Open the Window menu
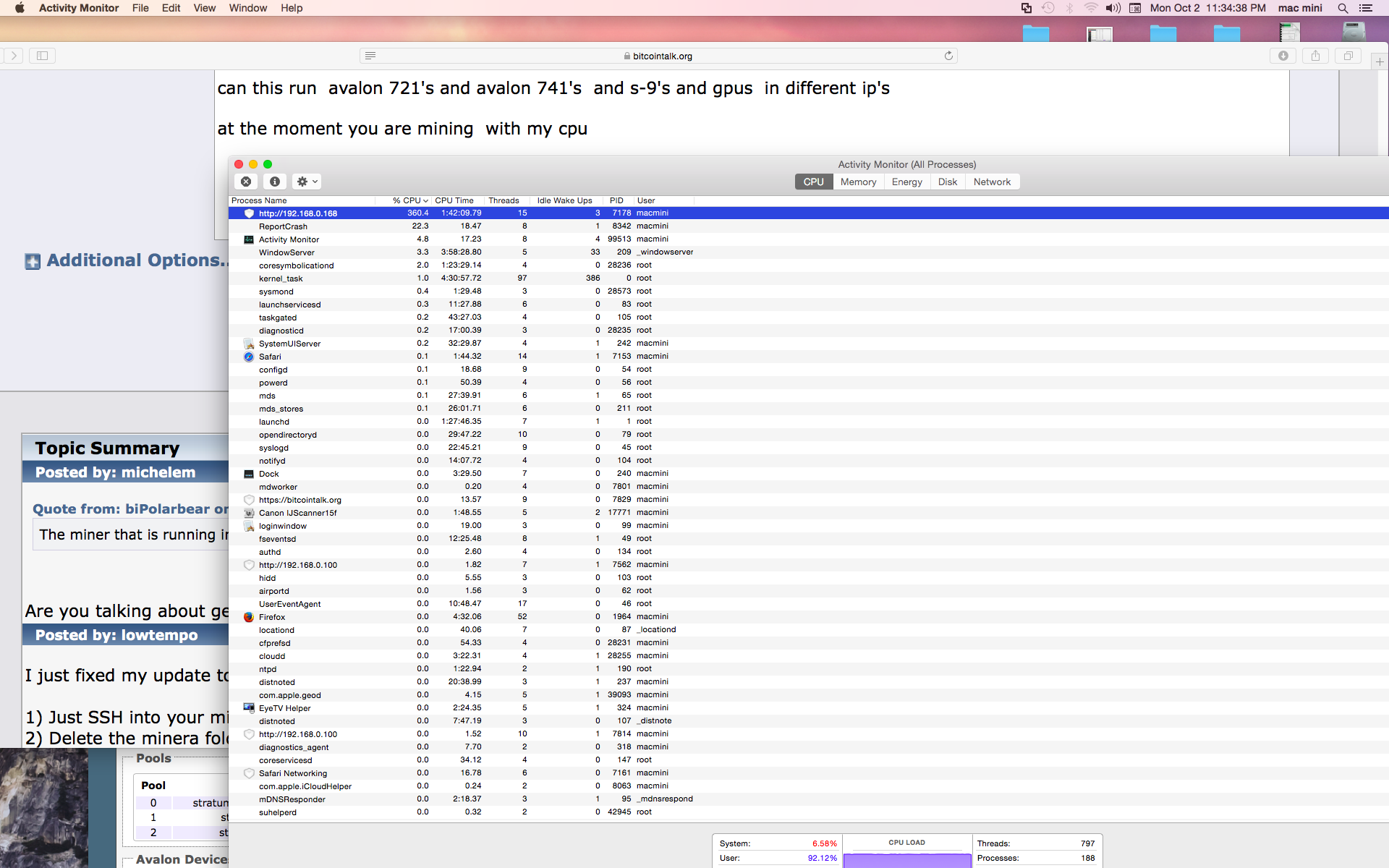1389x868 pixels. point(248,8)
